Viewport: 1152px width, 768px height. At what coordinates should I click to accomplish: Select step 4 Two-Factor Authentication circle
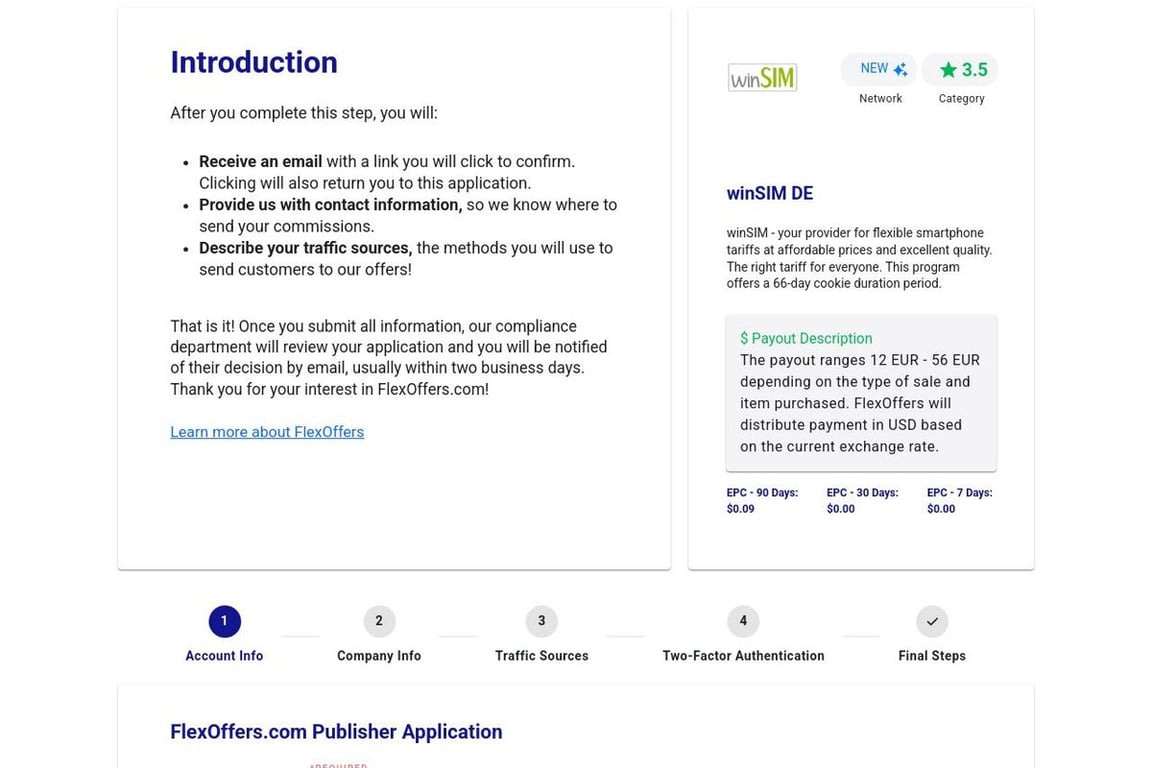743,621
